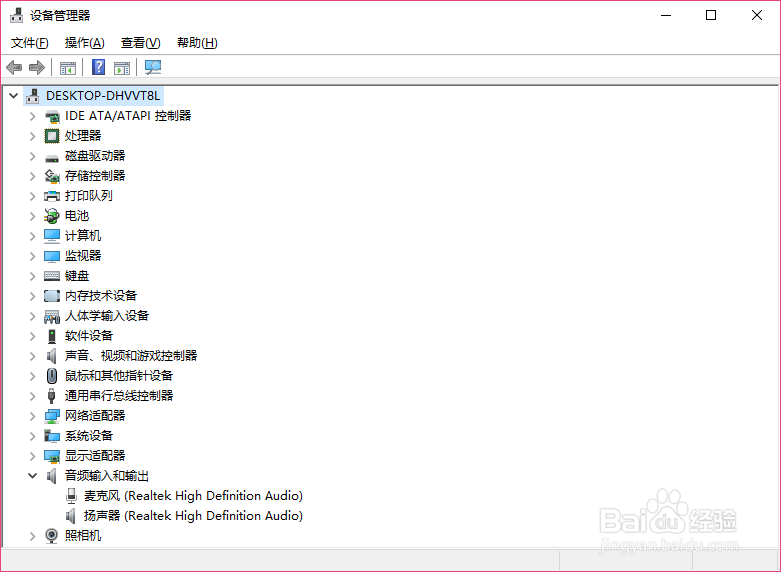Expand the 网络适配器 category arrow

coord(33,416)
